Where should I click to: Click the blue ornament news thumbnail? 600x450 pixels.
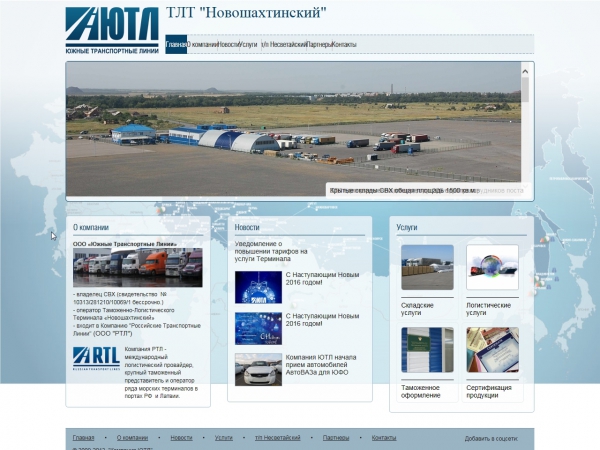click(x=258, y=287)
